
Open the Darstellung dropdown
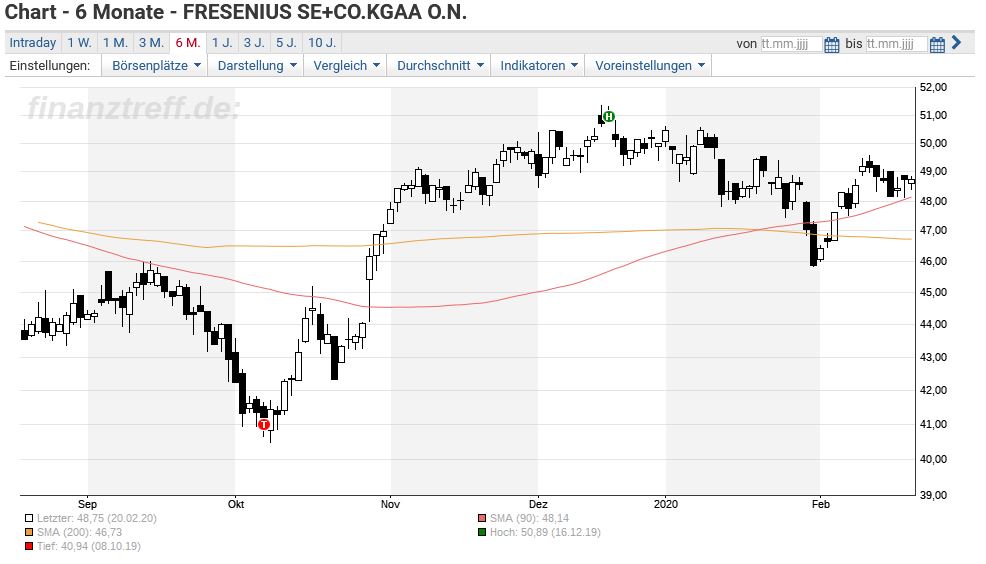click(x=256, y=65)
